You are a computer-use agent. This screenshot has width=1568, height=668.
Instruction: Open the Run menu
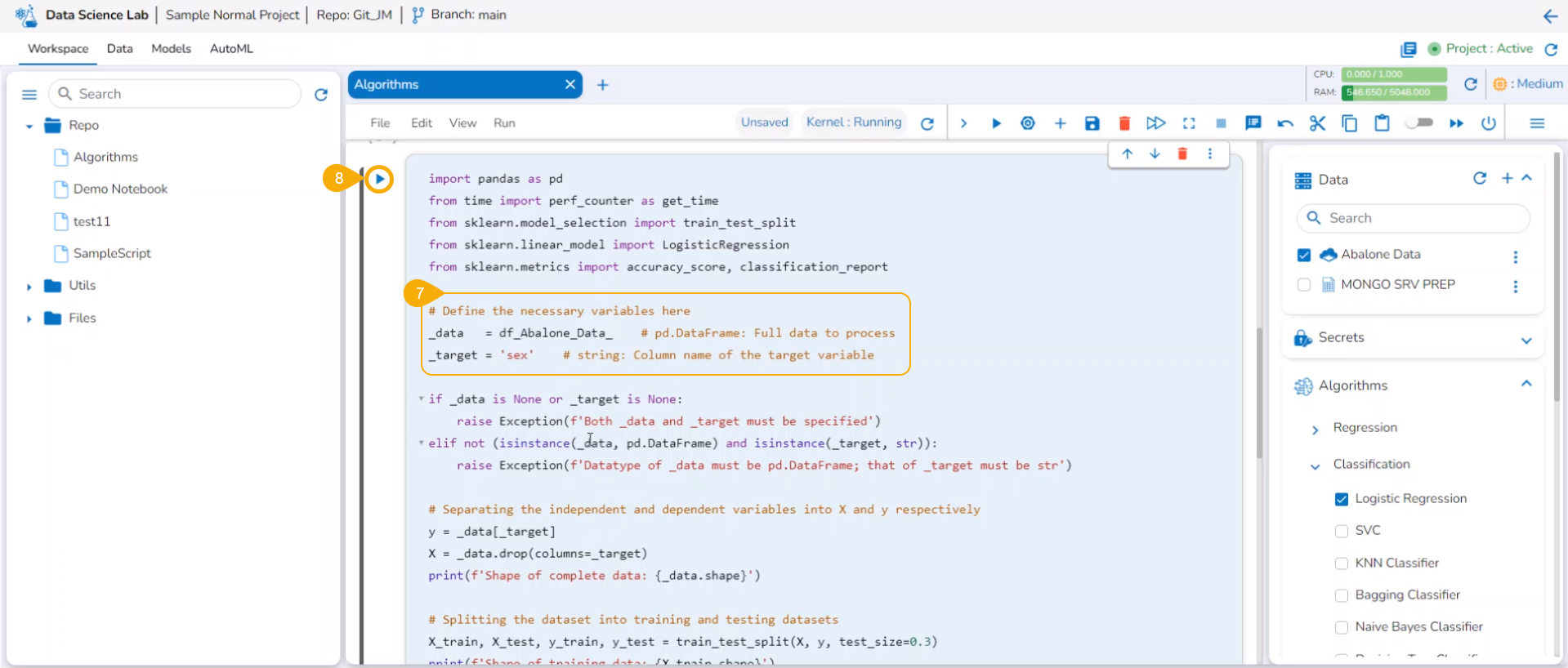pos(504,123)
